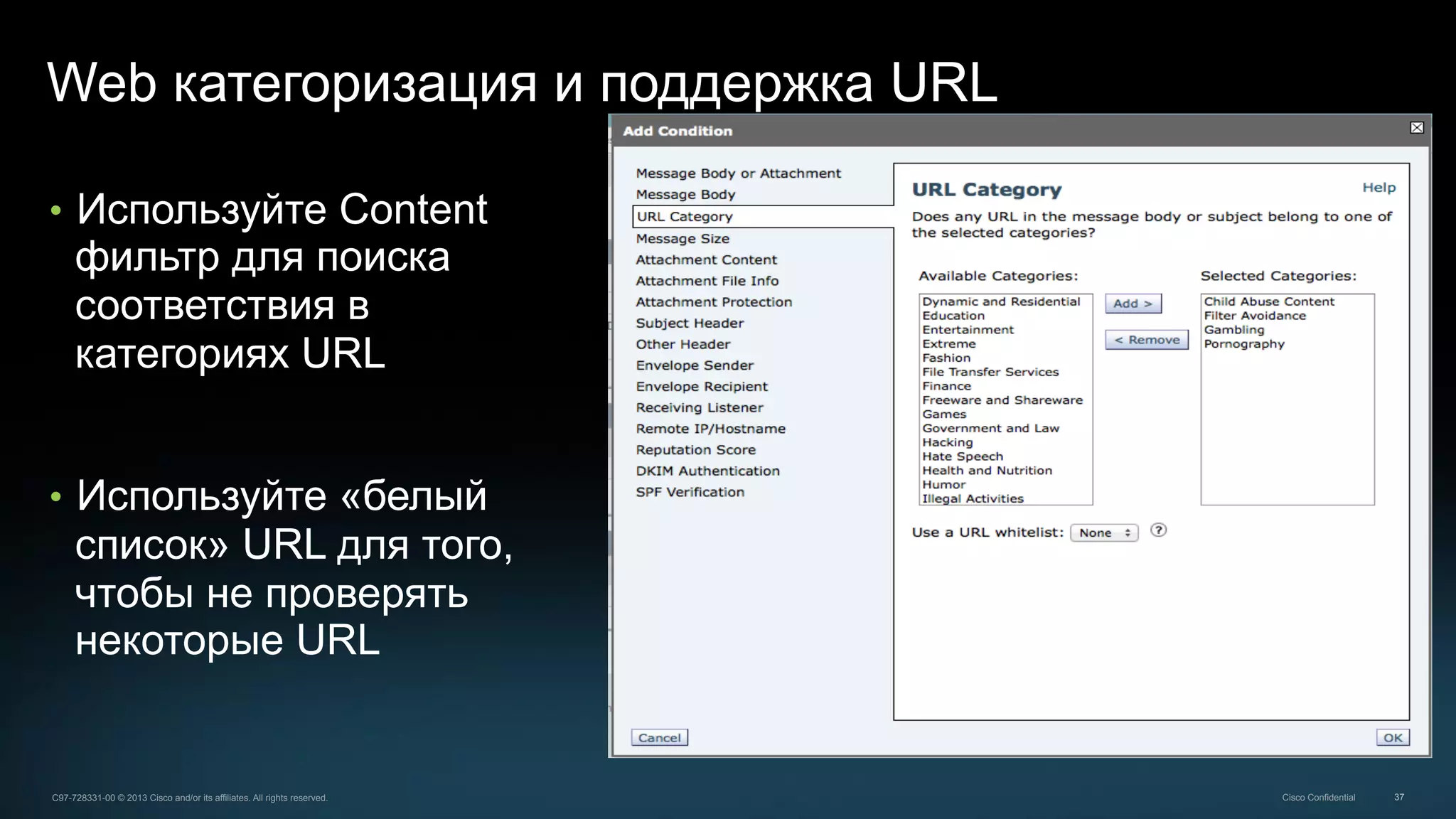Open whitelist help question mark icon
The image size is (1456, 819).
(1158, 530)
